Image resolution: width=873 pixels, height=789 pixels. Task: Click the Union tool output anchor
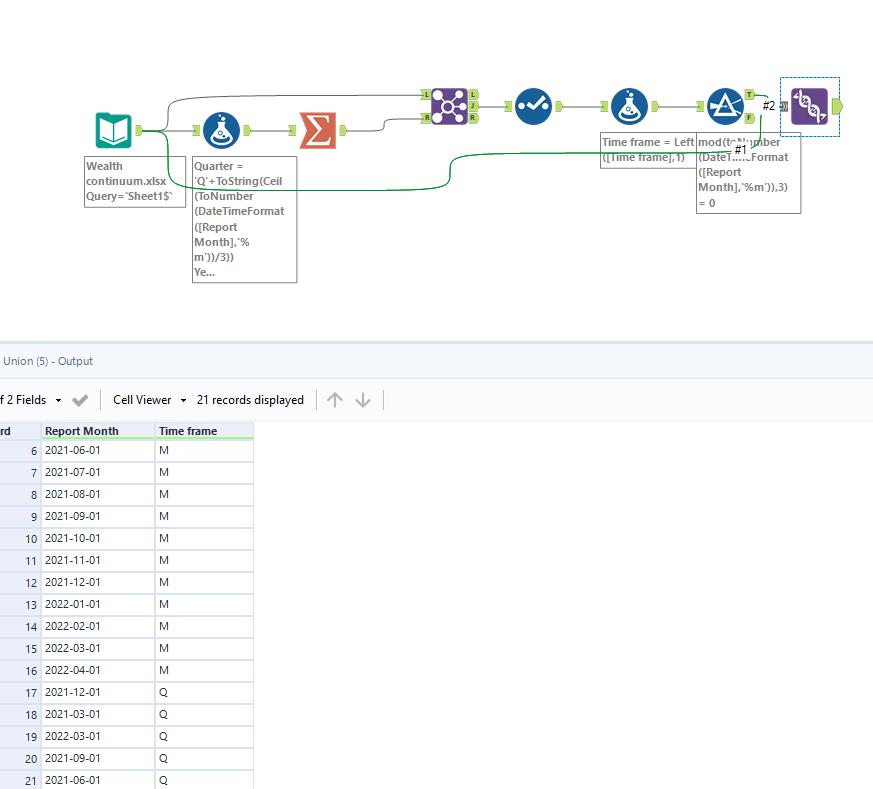837,106
